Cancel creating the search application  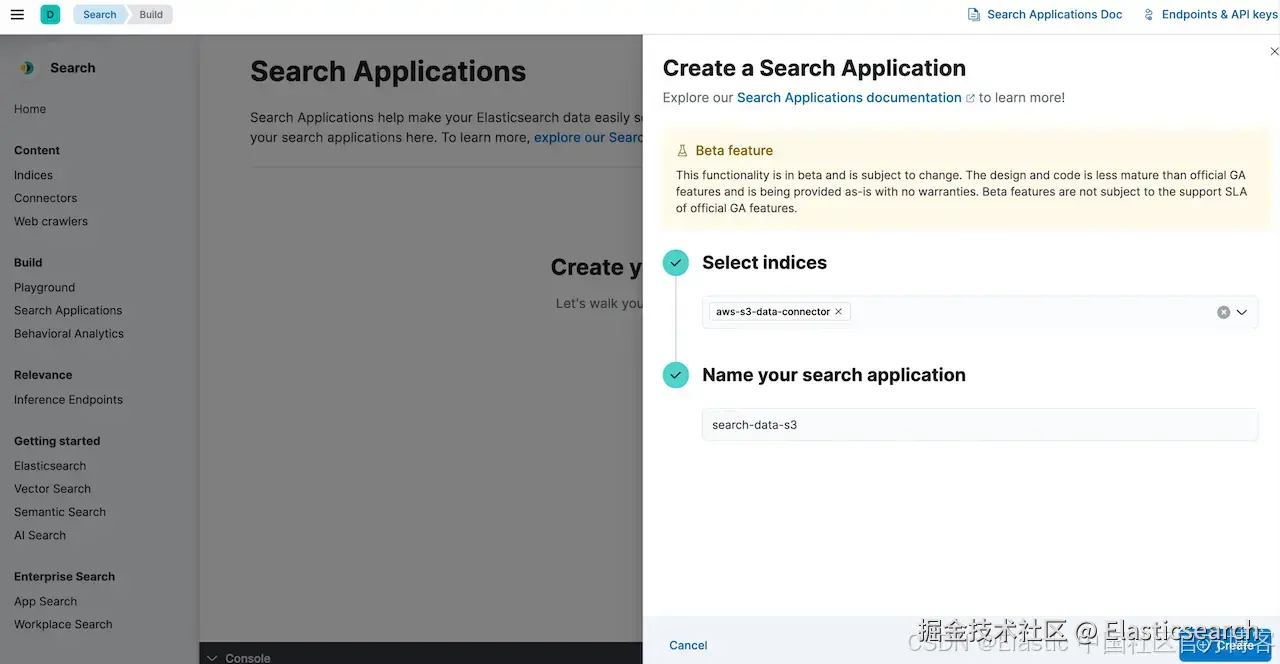point(688,645)
